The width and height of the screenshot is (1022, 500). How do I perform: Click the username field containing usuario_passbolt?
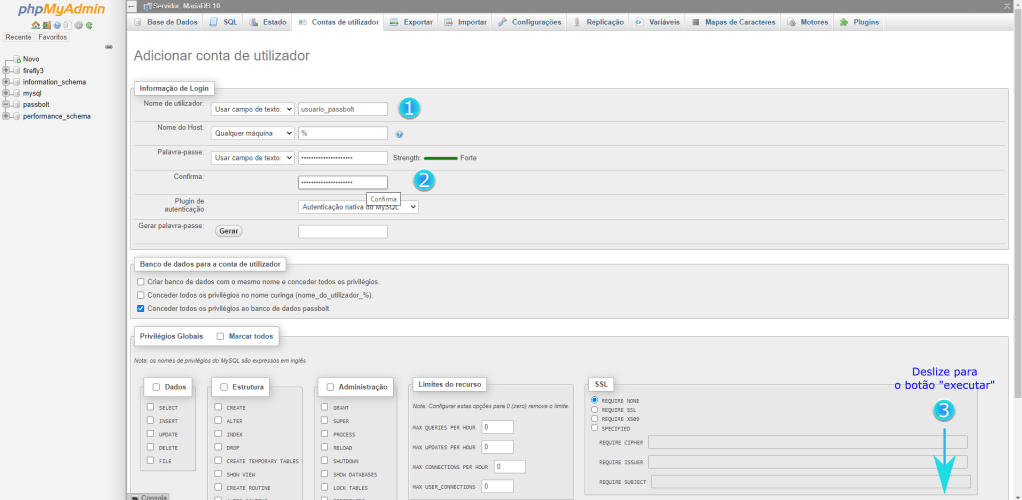tap(342, 108)
